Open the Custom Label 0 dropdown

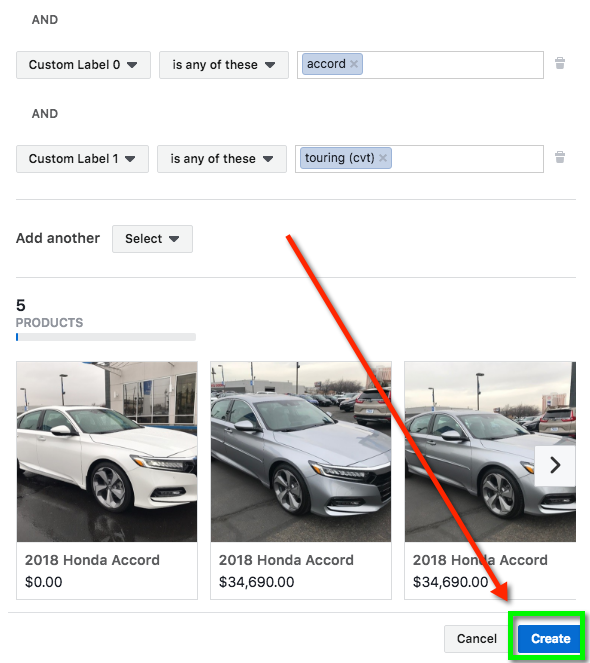pyautogui.click(x=83, y=65)
